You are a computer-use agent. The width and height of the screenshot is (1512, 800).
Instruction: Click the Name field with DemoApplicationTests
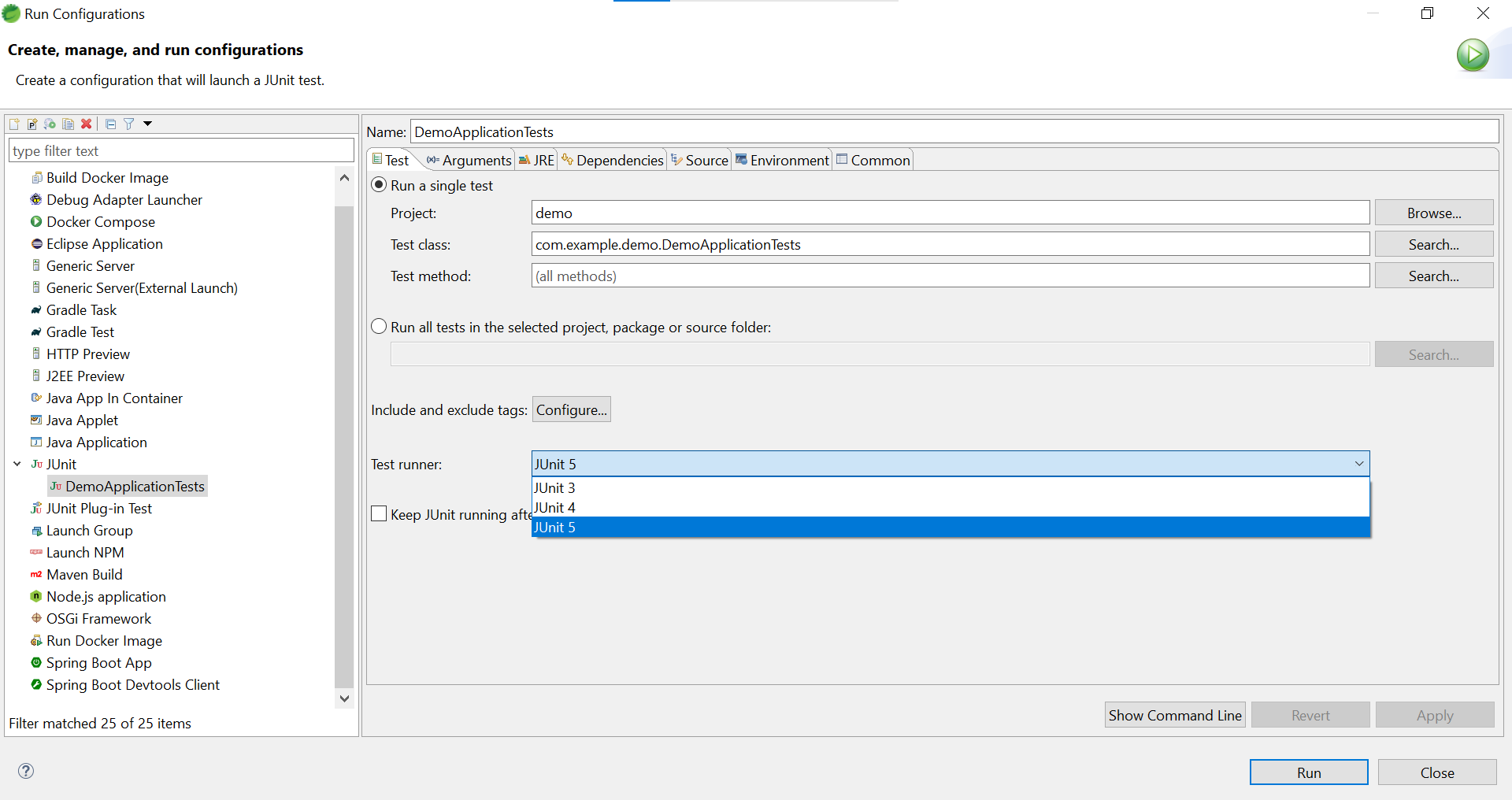coord(954,131)
